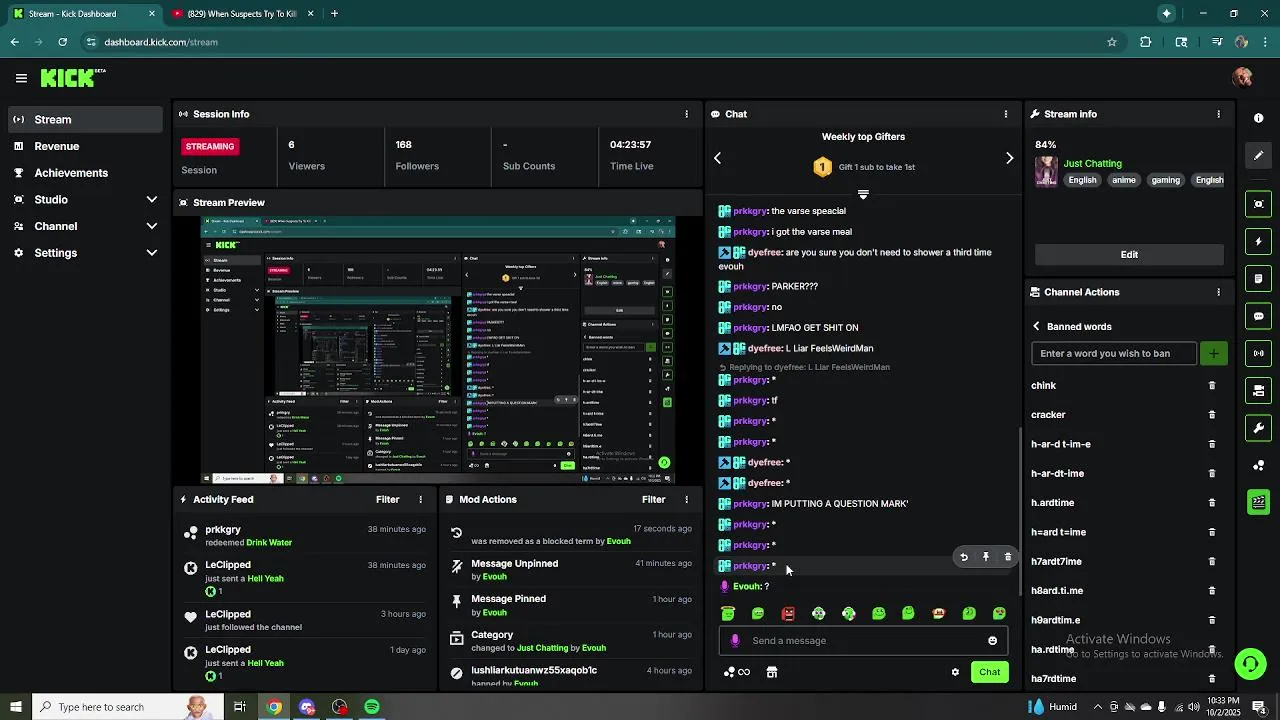Delete banned word 'h7ardt7ime'

(1212, 561)
